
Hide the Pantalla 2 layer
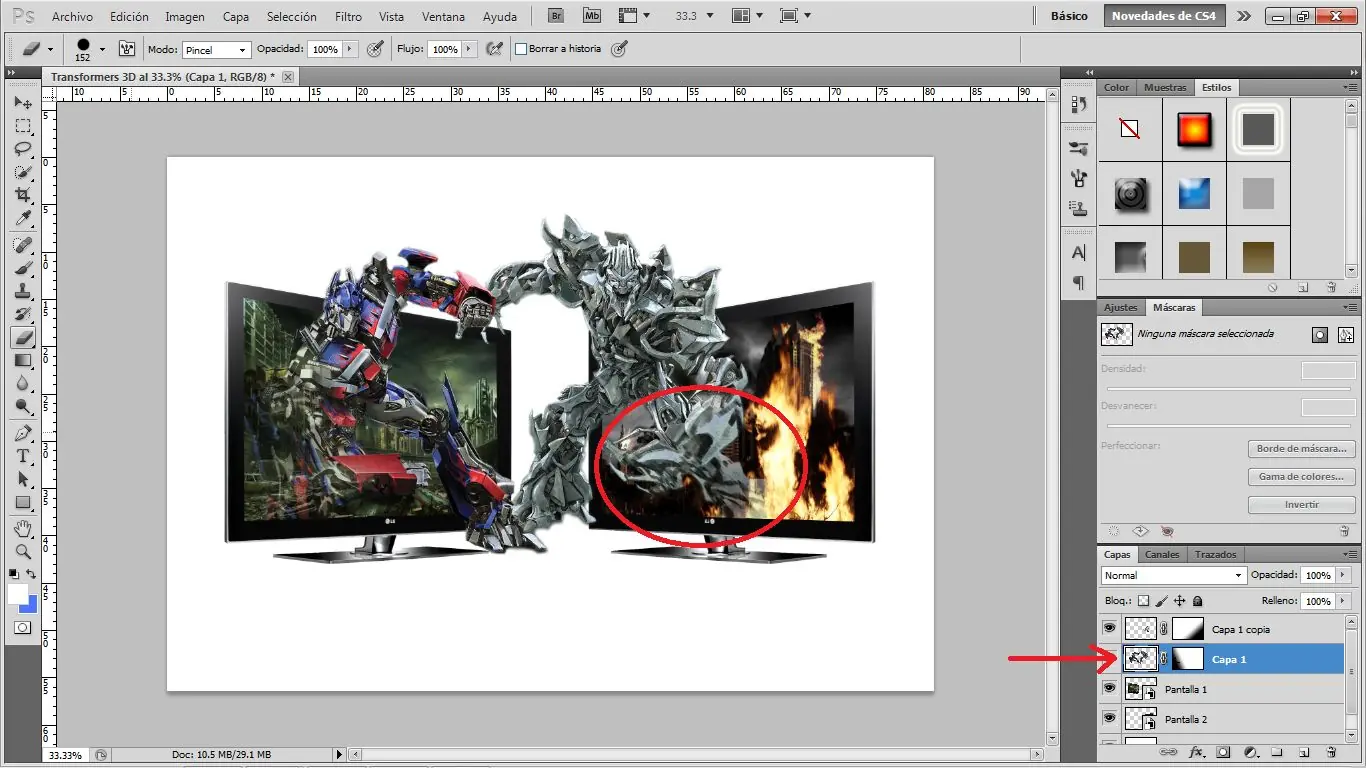(x=1109, y=719)
